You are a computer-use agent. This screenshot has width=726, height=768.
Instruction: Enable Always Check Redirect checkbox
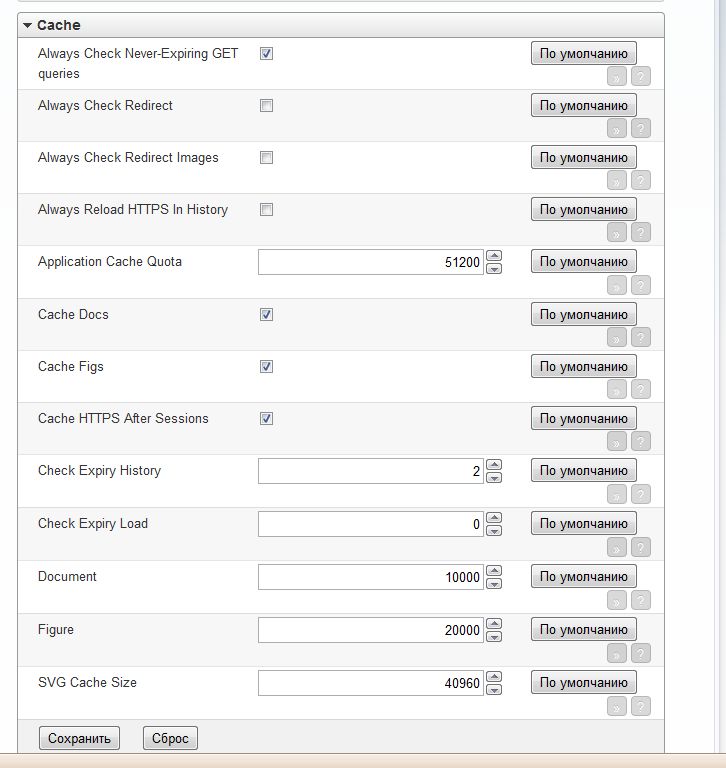(266, 105)
